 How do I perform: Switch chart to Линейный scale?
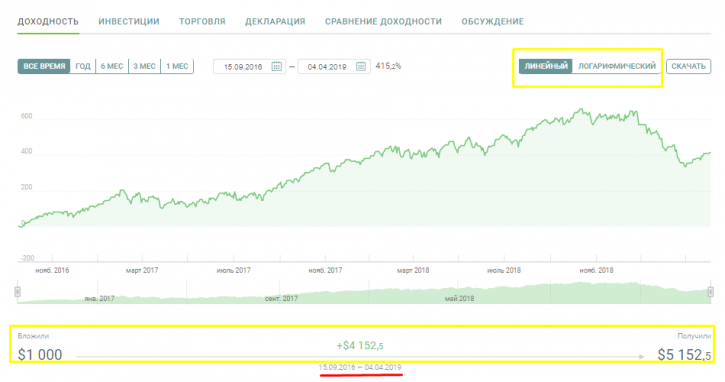(x=546, y=66)
